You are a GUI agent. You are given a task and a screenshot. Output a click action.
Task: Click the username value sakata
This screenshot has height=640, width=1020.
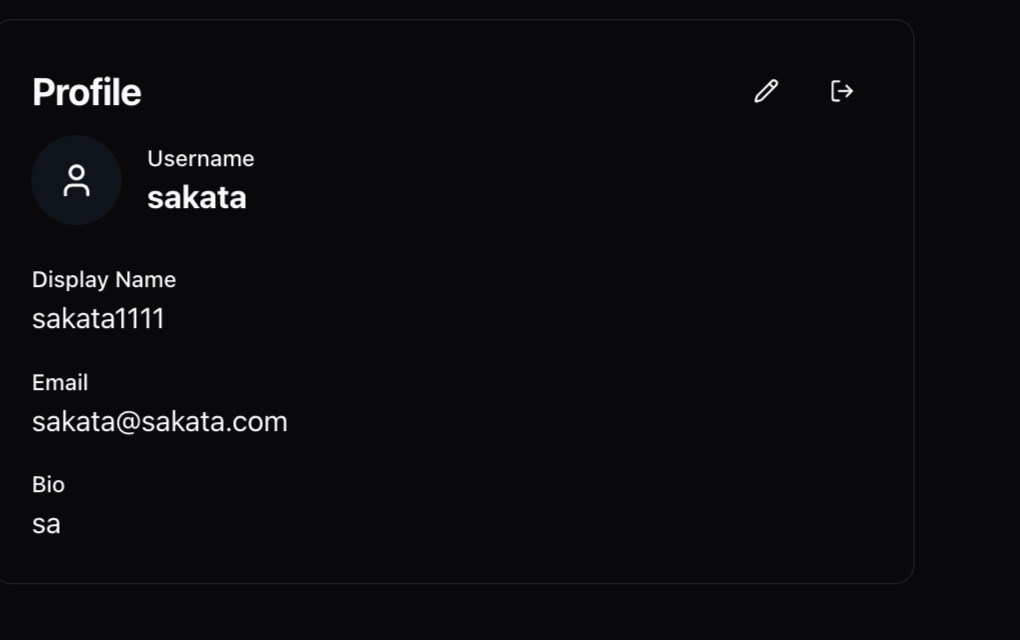tap(196, 198)
